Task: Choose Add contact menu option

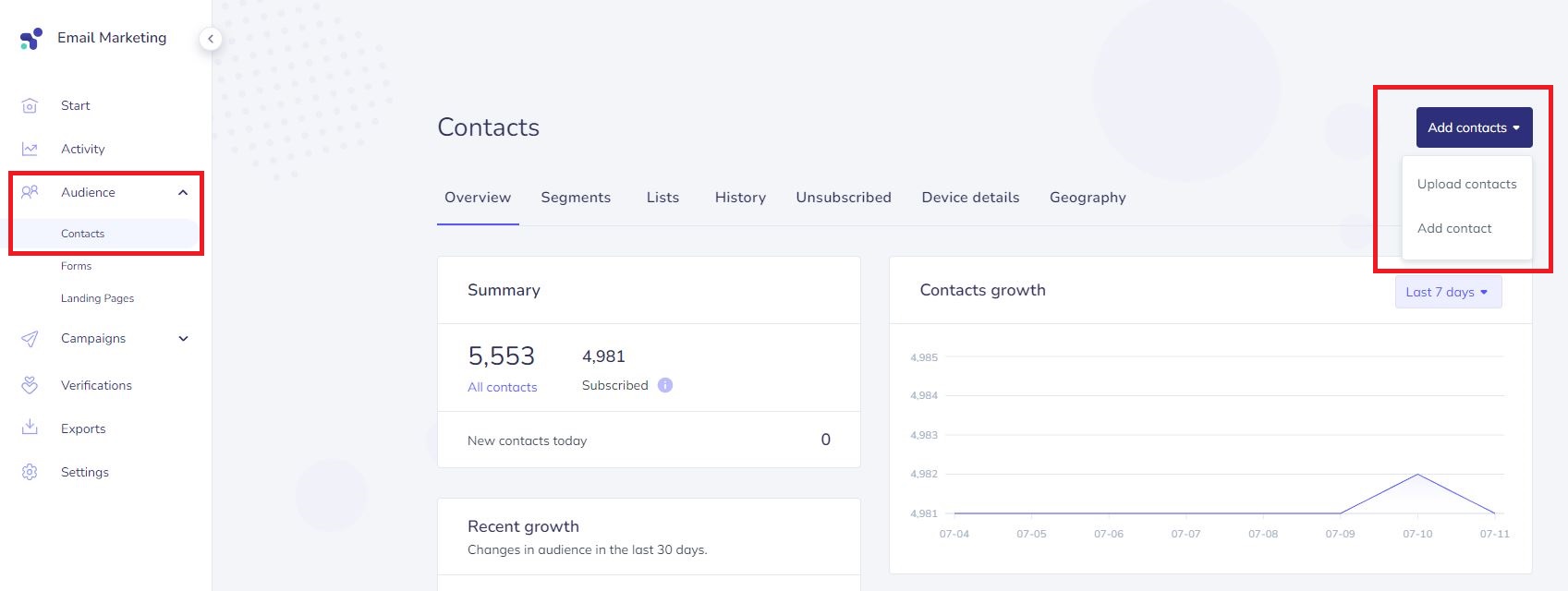Action: pyautogui.click(x=1454, y=228)
